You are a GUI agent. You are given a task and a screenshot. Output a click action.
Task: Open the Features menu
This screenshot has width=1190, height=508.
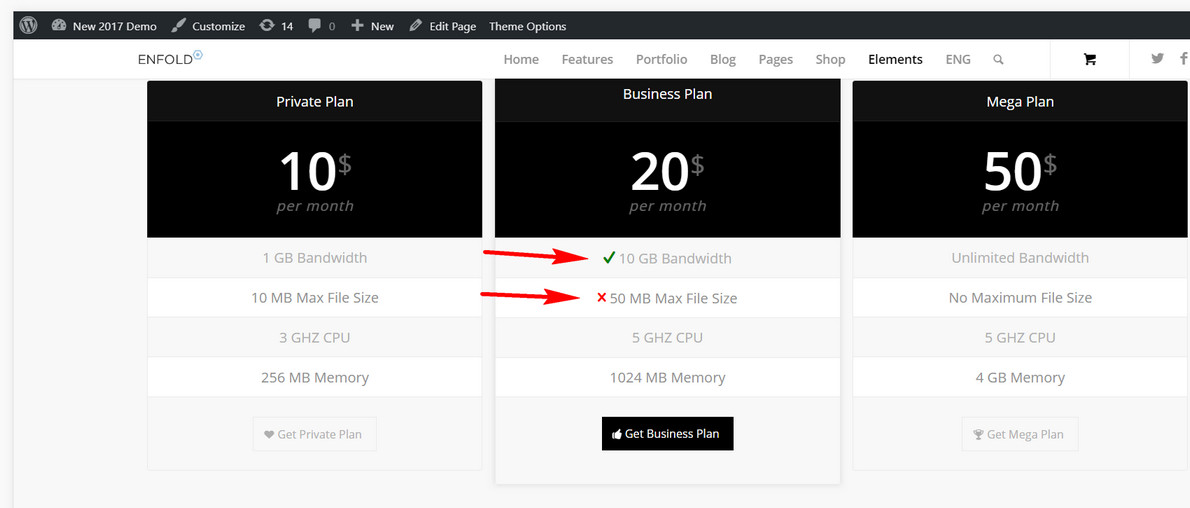pos(587,59)
